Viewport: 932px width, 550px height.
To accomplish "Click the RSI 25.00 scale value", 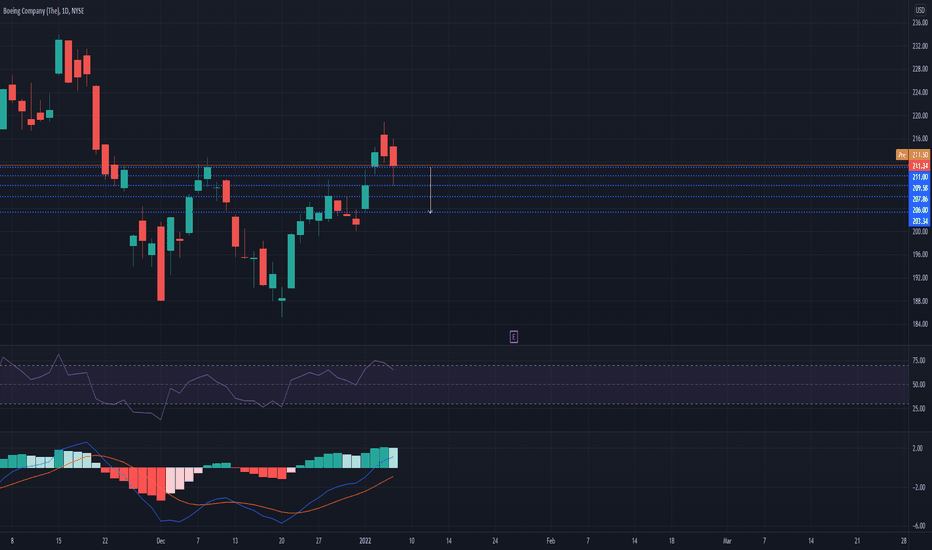I will [x=918, y=408].
